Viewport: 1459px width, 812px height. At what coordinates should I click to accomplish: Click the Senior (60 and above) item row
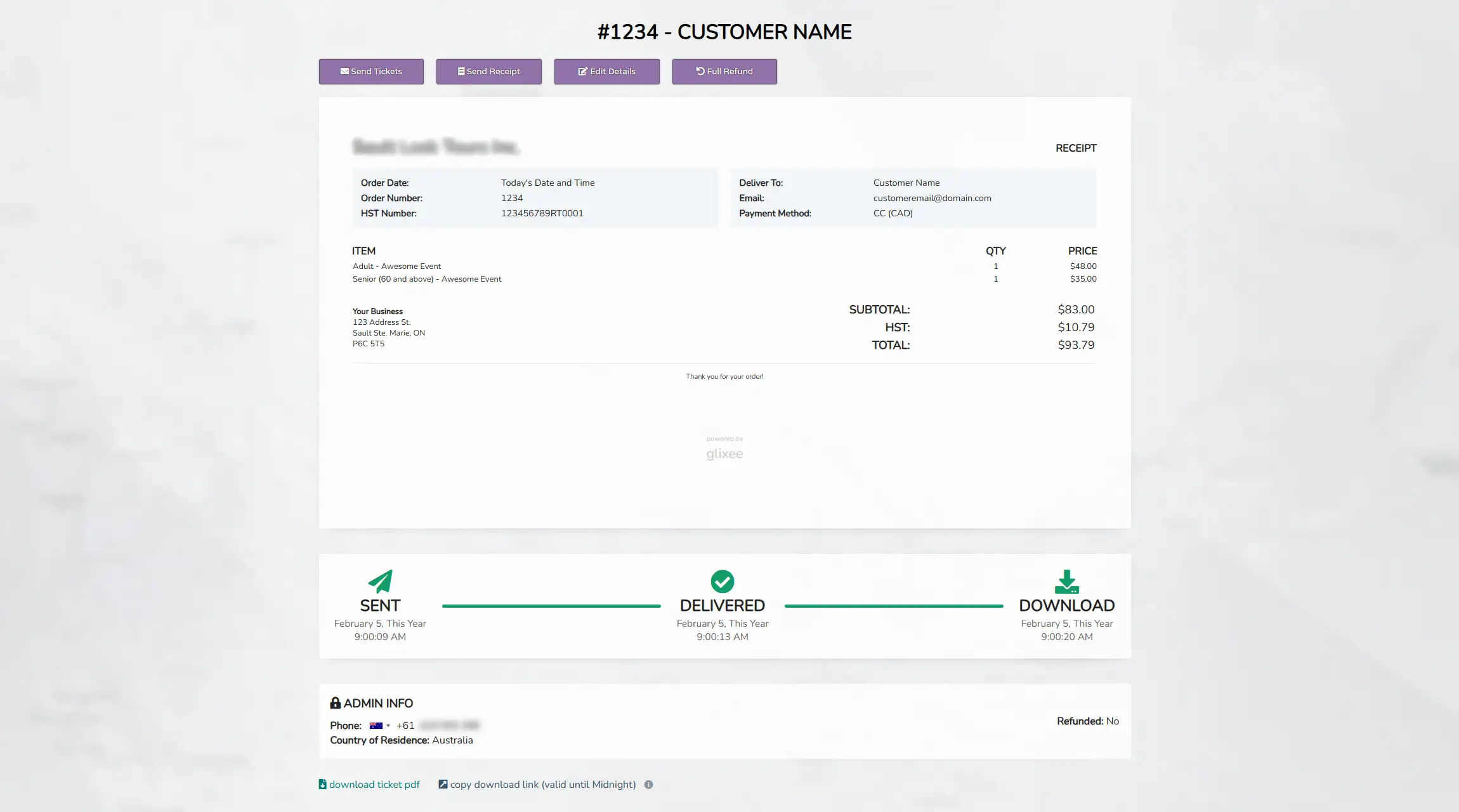(724, 279)
